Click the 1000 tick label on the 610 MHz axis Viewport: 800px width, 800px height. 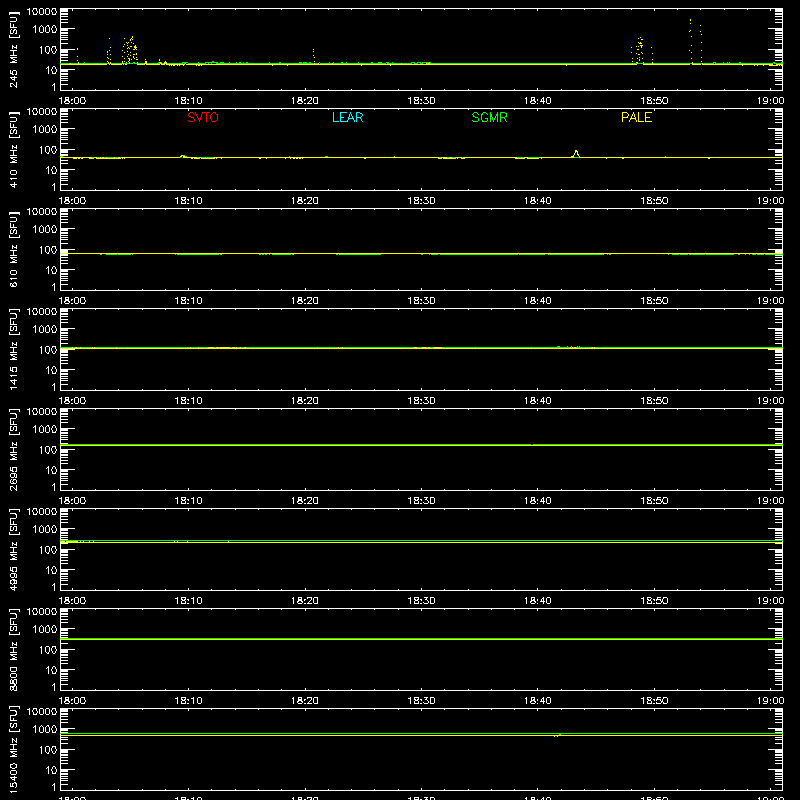[x=45, y=230]
